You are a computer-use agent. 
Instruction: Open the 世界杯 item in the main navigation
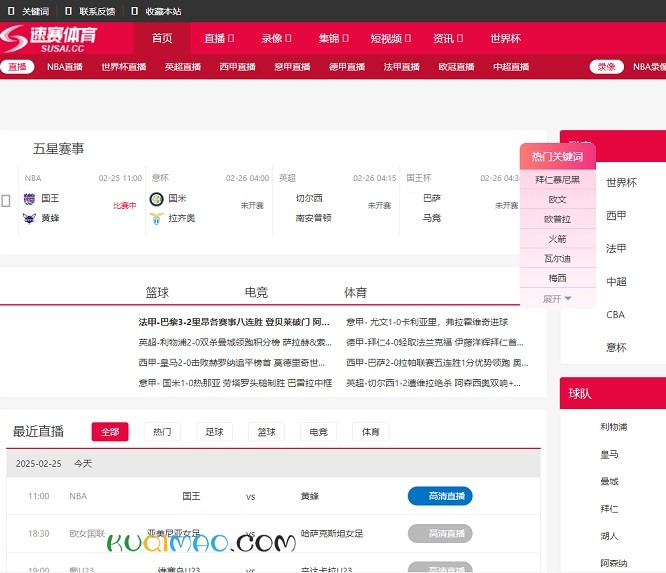point(505,38)
